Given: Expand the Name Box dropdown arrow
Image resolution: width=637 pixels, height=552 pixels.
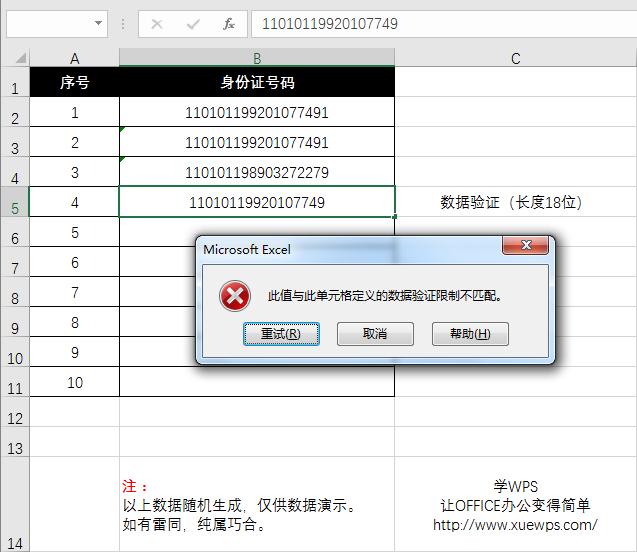Looking at the screenshot, I should (x=98, y=24).
